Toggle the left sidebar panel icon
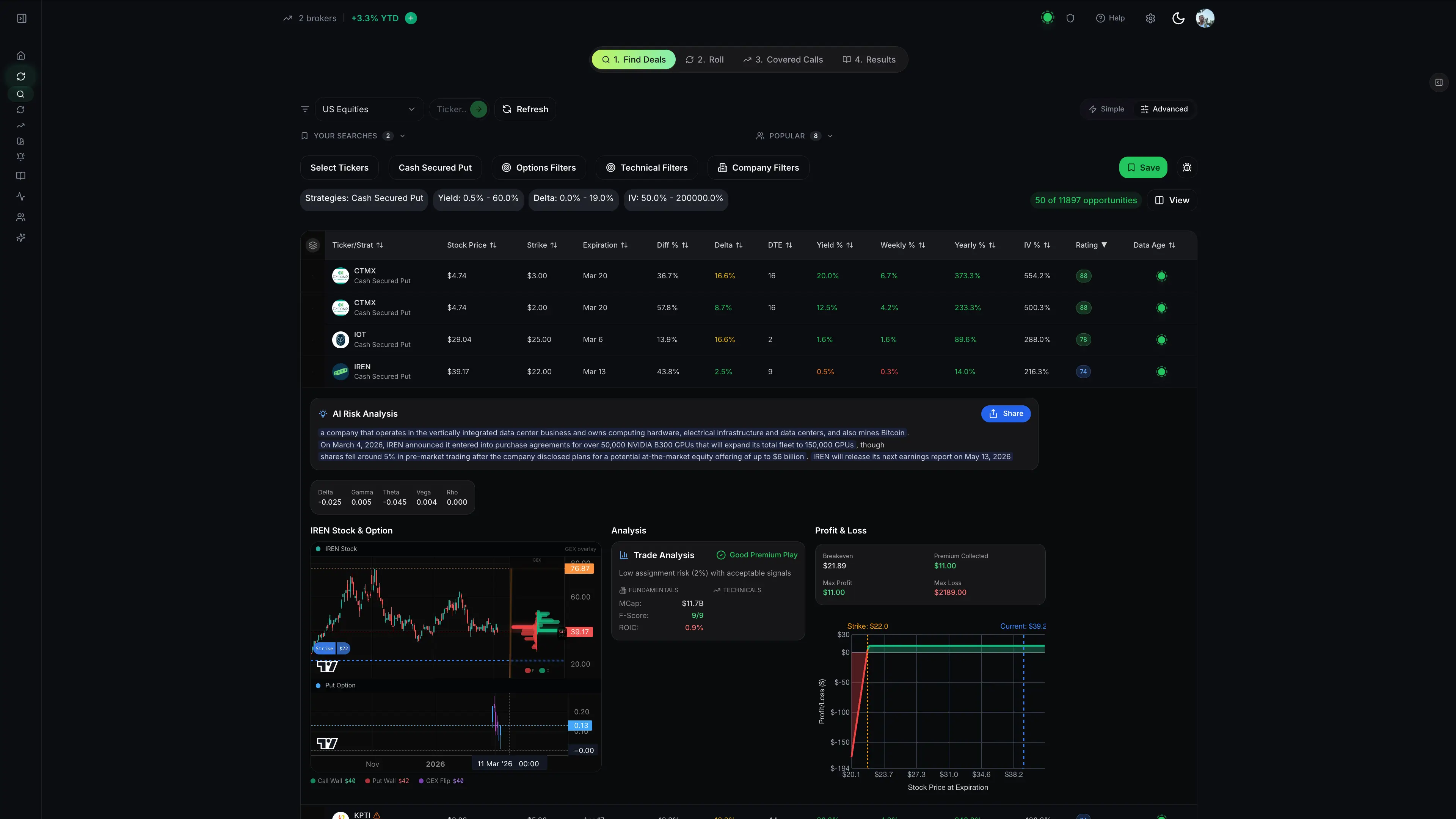Screen dimensions: 1456x819 pyautogui.click(x=22, y=19)
